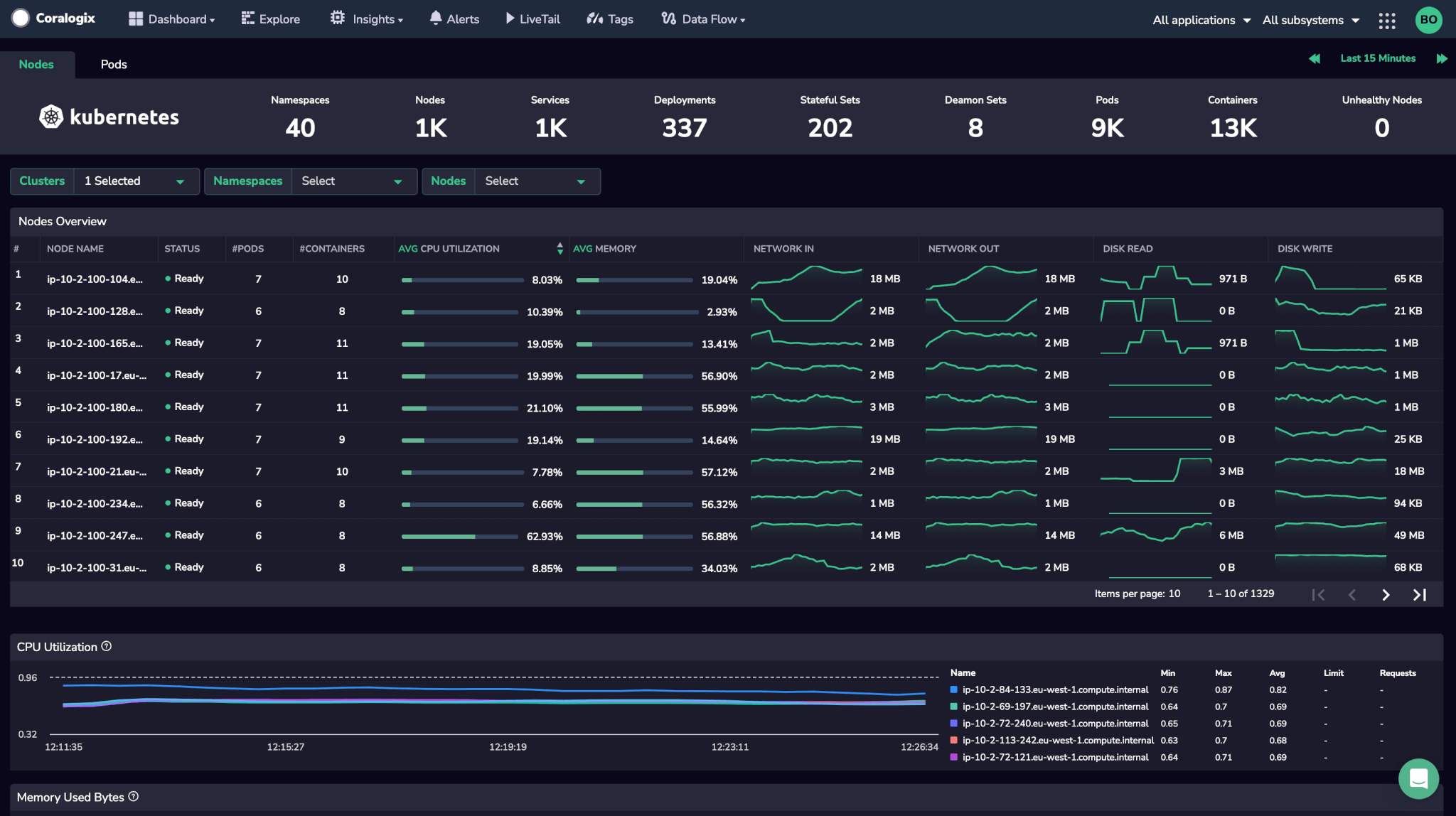Jump to first page of nodes

pos(1318,594)
